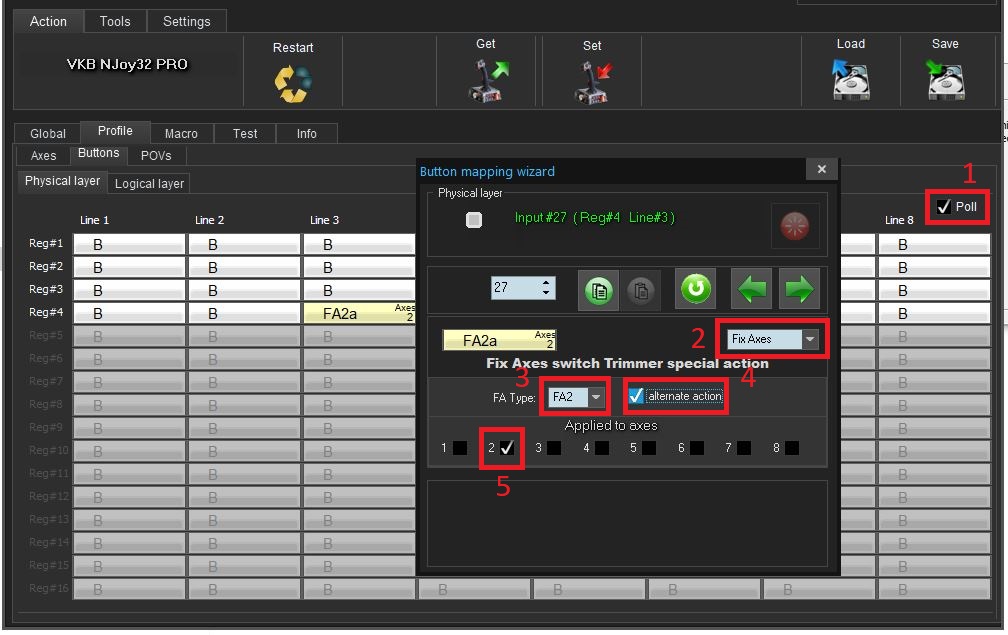Expand the FA Type dropdown
Screen dimensions: 1008x635
[x=596, y=397]
